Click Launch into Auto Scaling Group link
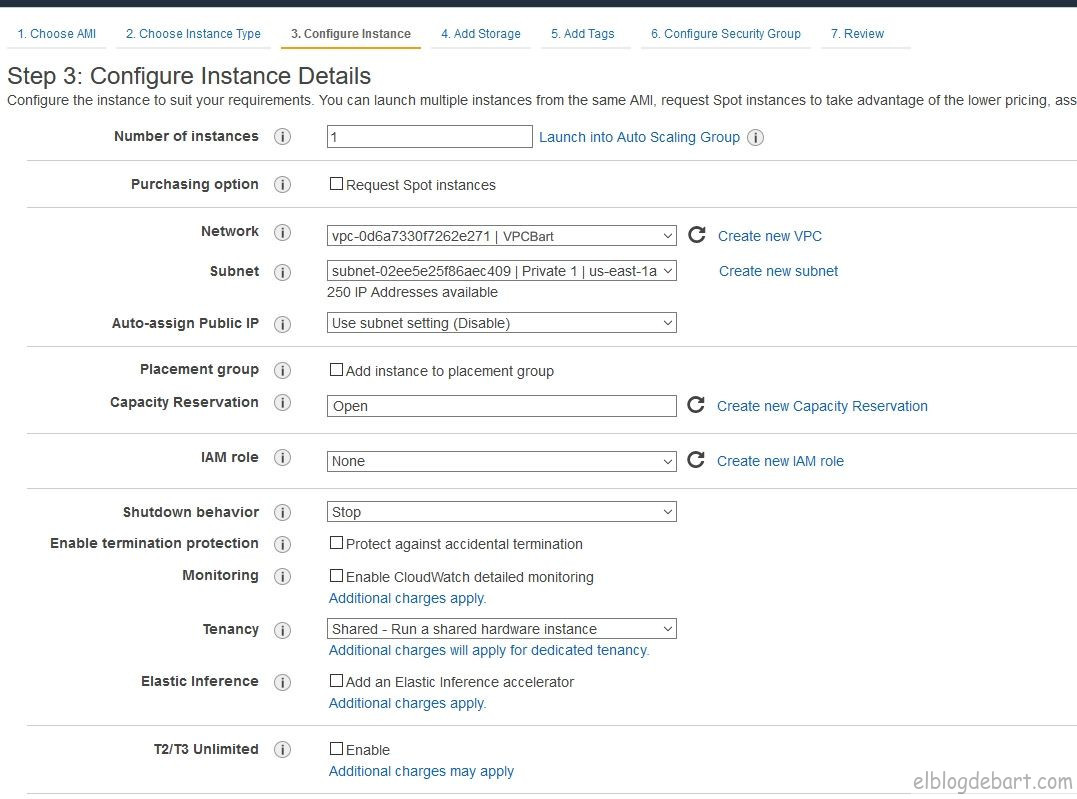The height and width of the screenshot is (799, 1077). pos(639,137)
